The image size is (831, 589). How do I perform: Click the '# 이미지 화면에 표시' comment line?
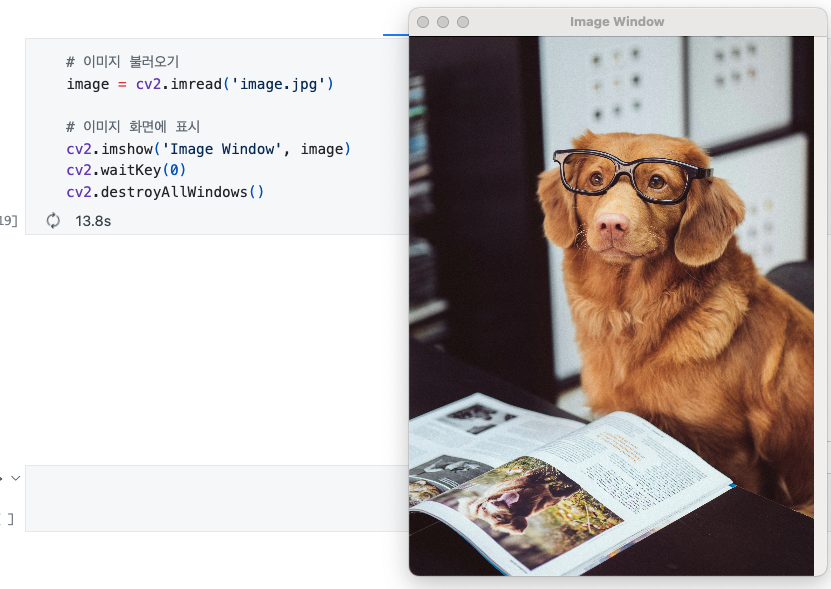tap(133, 127)
